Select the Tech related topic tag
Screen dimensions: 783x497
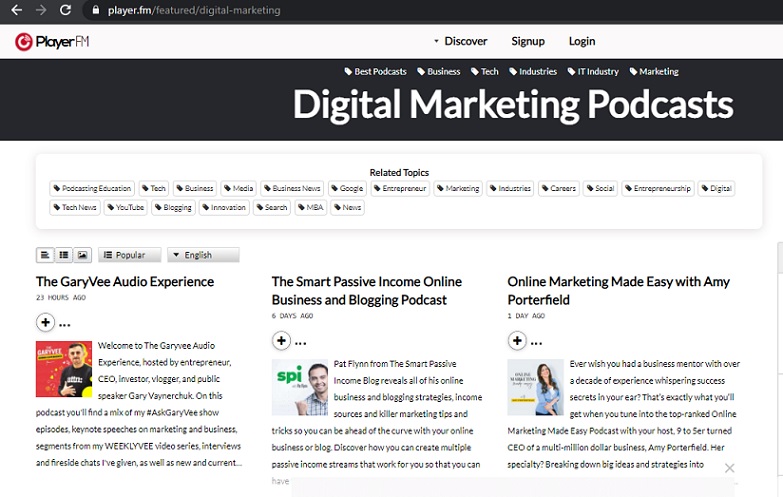point(154,188)
